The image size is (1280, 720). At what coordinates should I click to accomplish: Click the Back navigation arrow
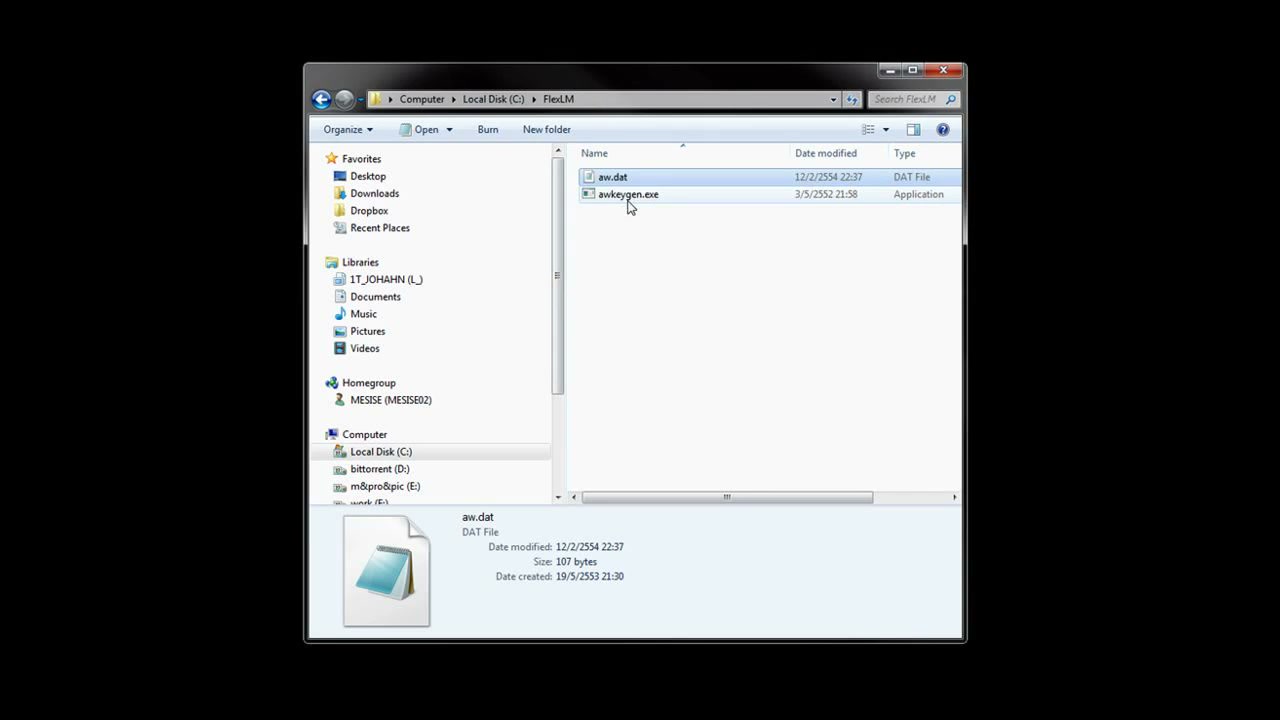coord(321,99)
